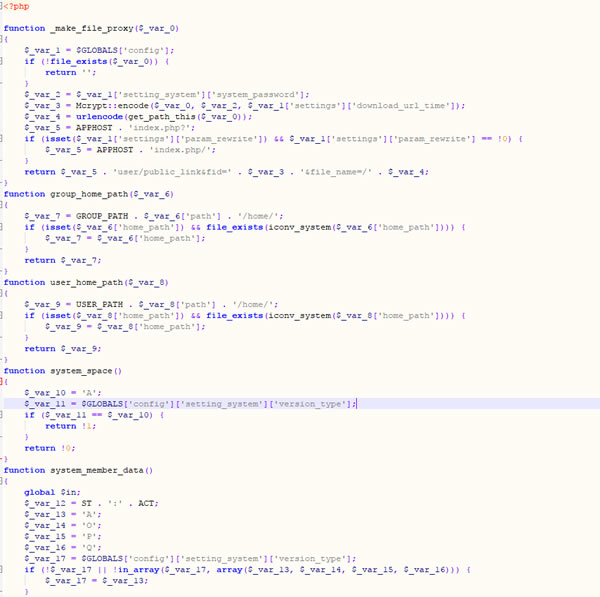Viewport: 600px width, 597px height.
Task: Collapse the fold marker beside _make_file_proxy opening brace
Action: [x=1, y=39]
